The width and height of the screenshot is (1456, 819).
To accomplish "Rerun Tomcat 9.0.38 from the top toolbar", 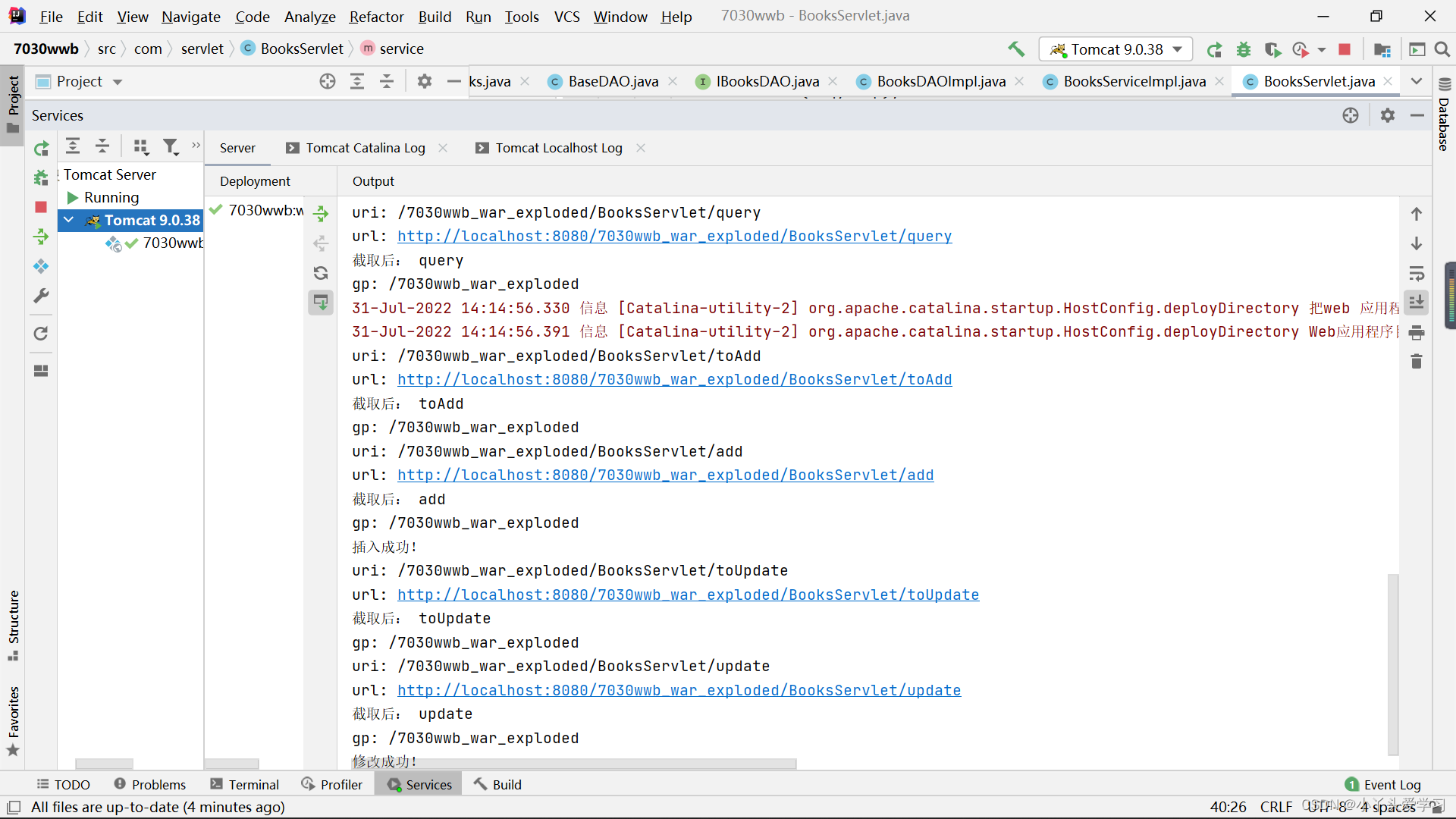I will (1214, 49).
